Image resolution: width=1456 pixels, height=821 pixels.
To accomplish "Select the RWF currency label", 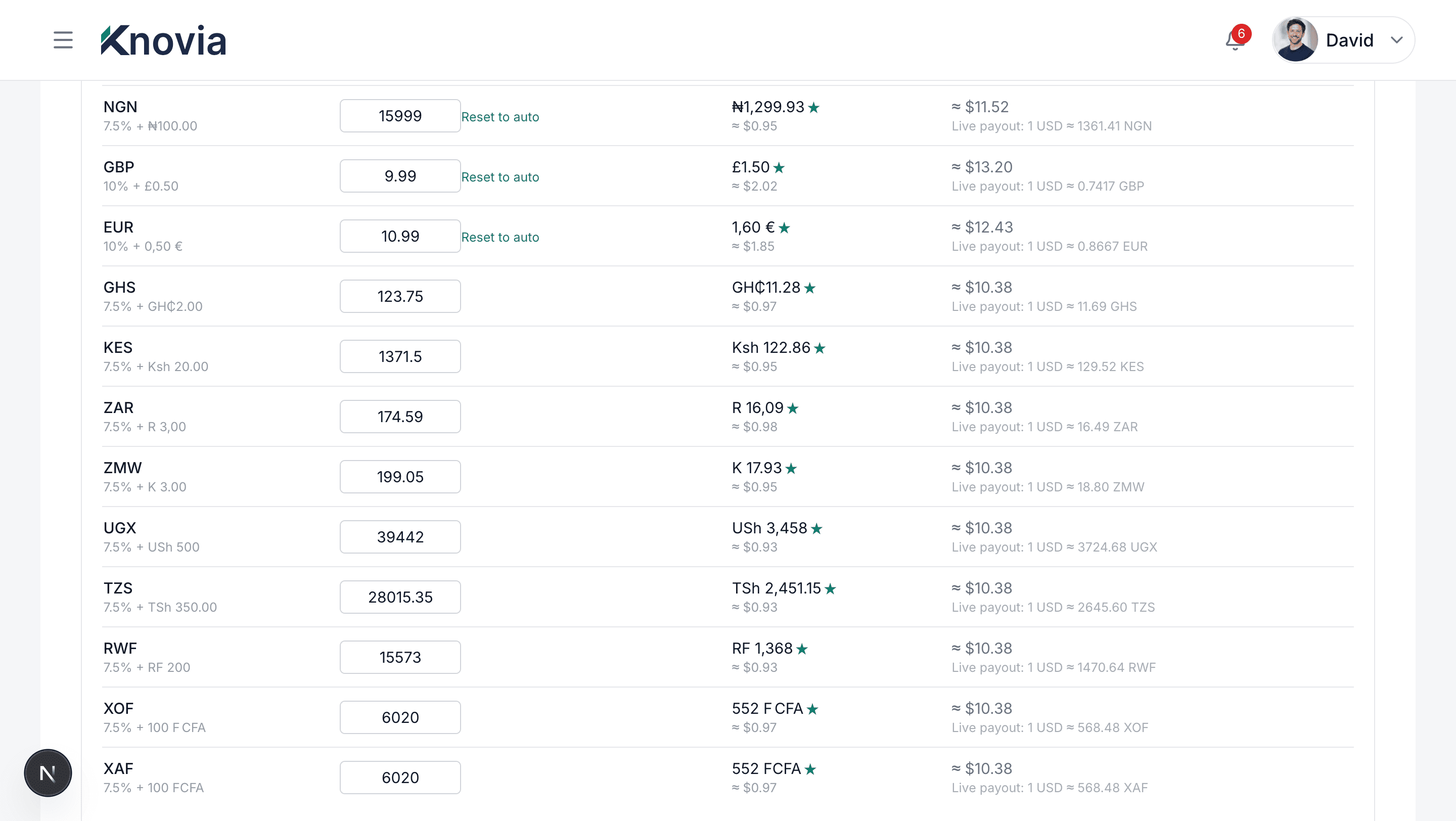I will [x=120, y=649].
